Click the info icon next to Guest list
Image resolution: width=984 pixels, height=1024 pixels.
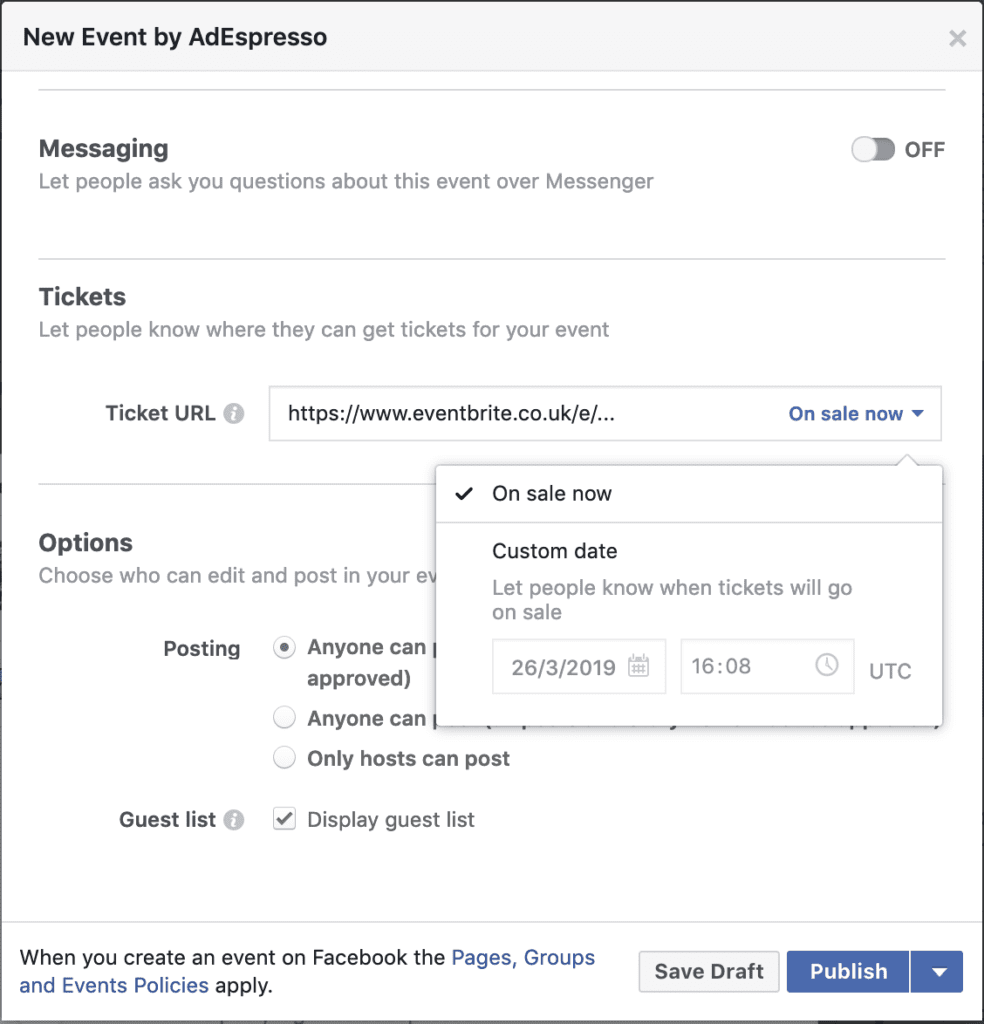click(x=236, y=820)
